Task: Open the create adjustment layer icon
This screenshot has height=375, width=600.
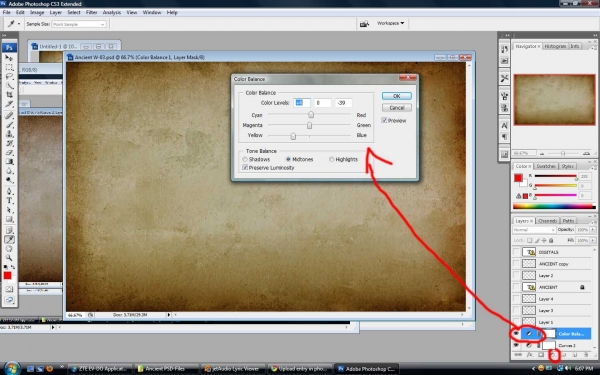Action: [553, 355]
